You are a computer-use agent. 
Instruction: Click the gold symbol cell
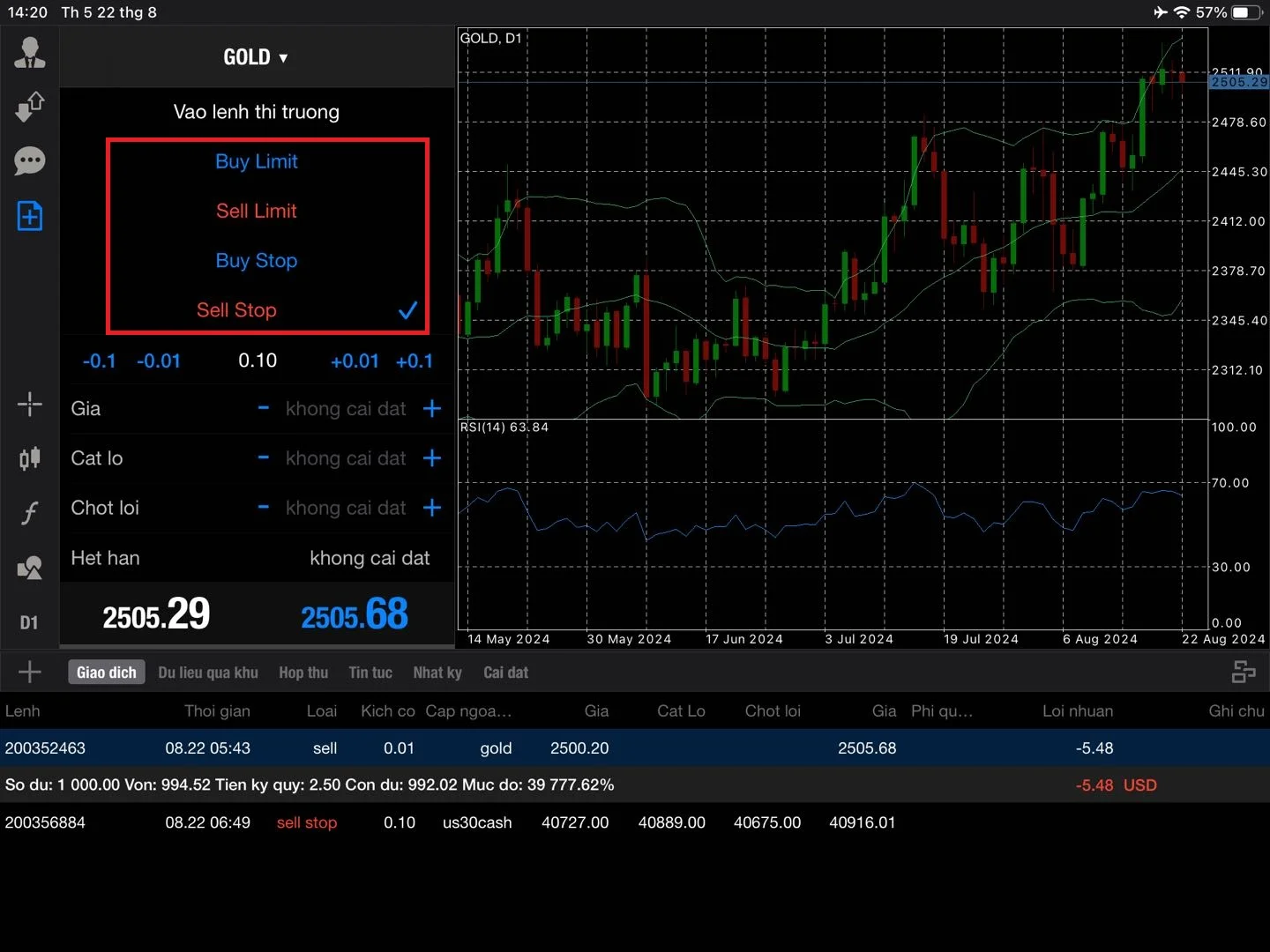click(496, 748)
